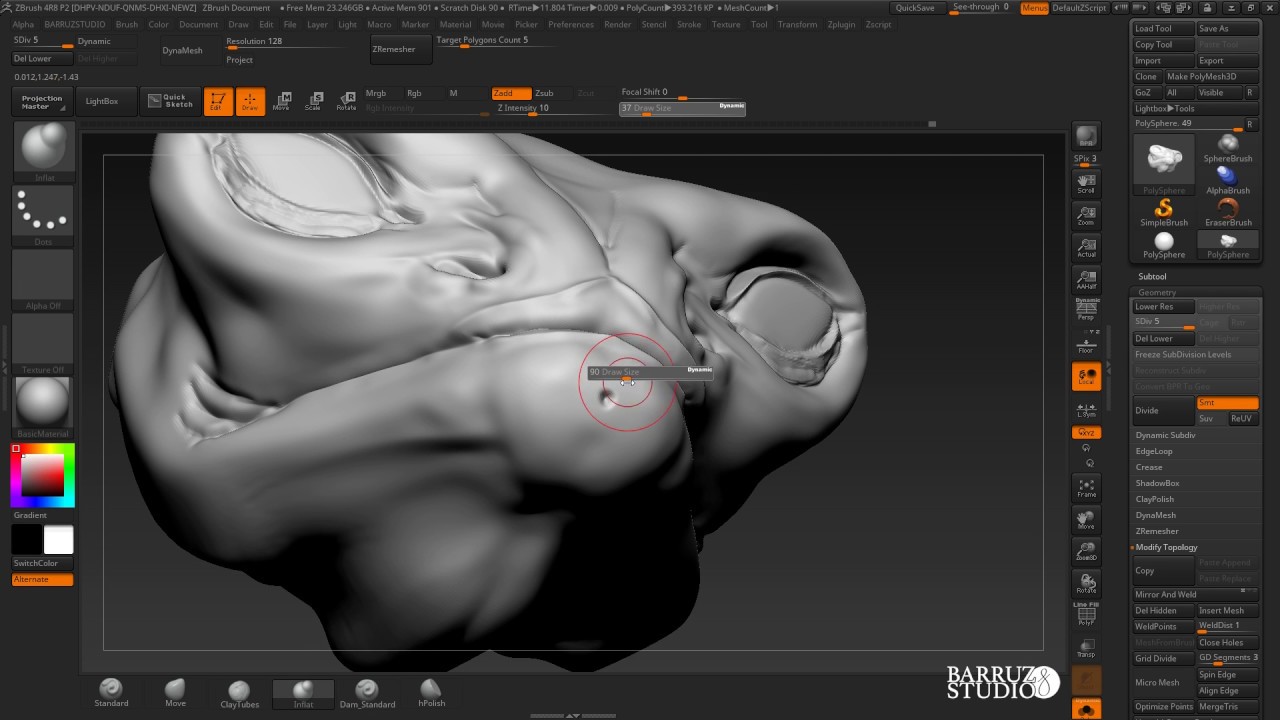Toggle Smt option next to Divide

click(x=1227, y=402)
